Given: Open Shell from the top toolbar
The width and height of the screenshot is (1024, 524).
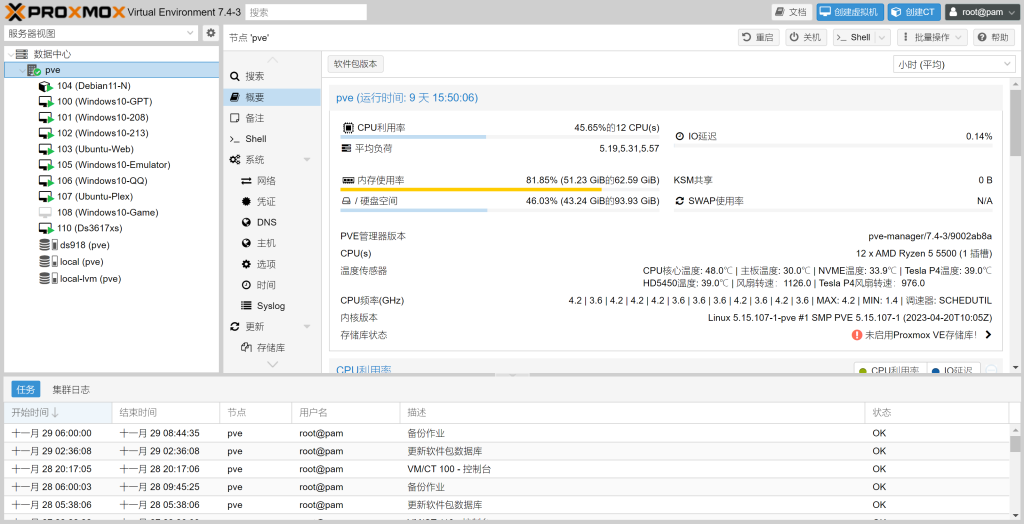Looking at the screenshot, I should tap(854, 37).
